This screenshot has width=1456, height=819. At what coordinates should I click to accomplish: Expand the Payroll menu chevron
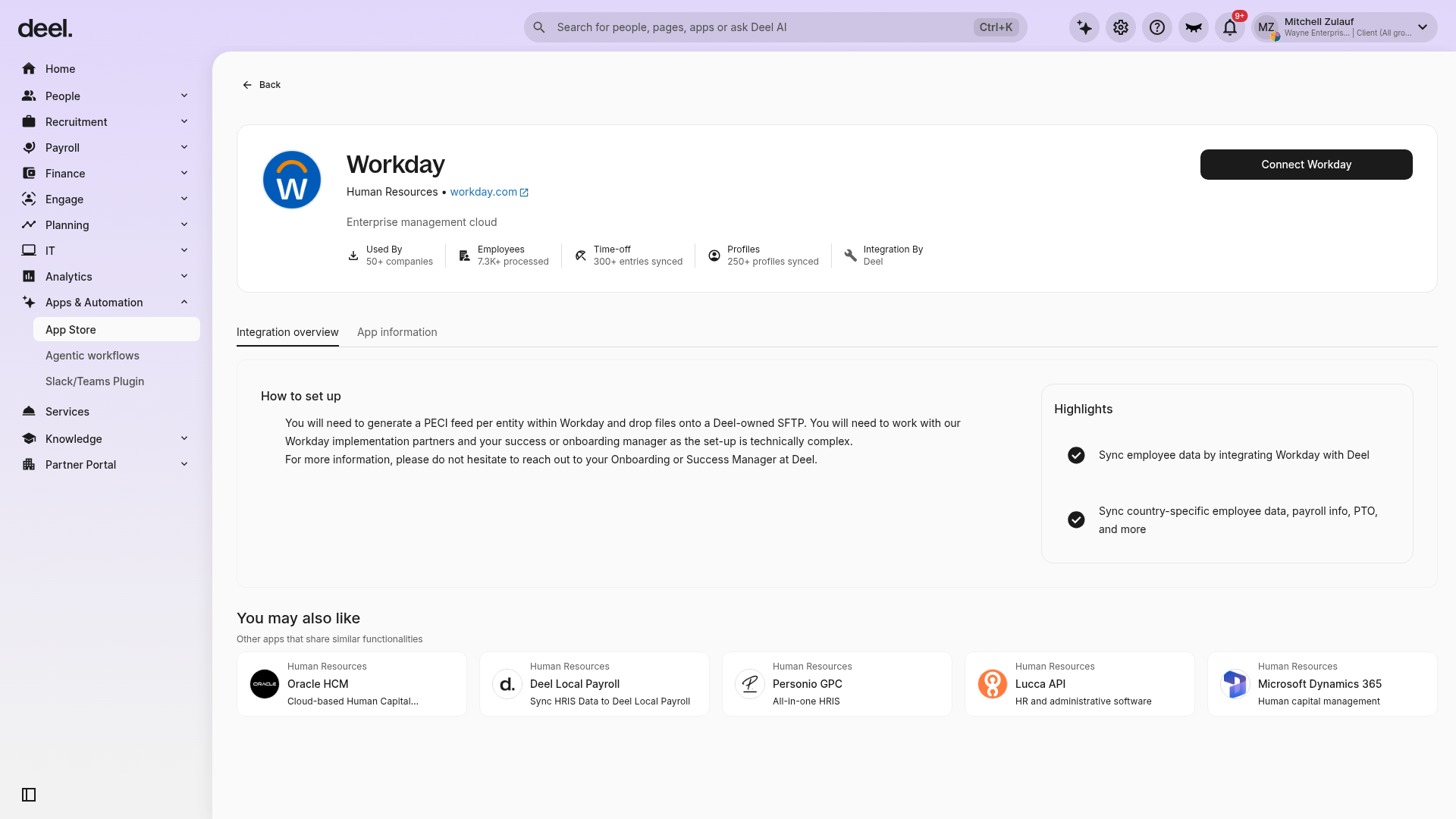184,147
